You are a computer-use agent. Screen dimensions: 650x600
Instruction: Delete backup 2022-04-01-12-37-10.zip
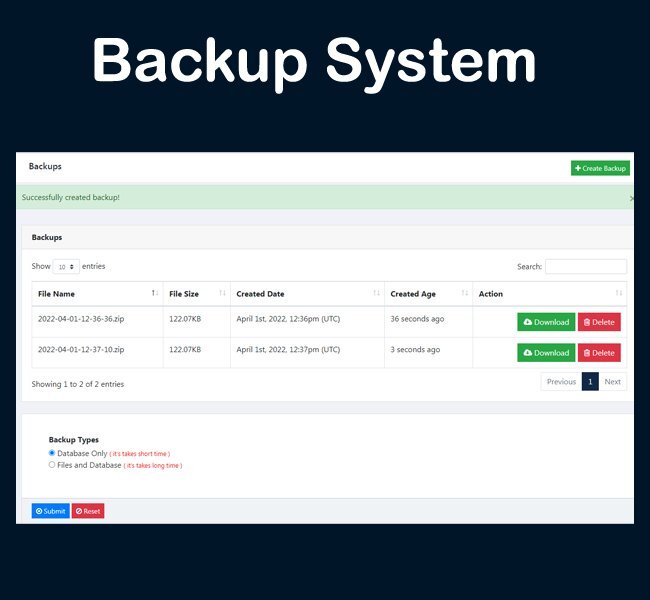(x=599, y=353)
